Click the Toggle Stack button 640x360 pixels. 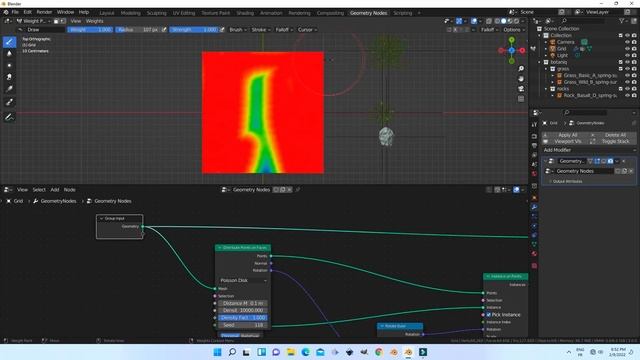pyautogui.click(x=612, y=141)
